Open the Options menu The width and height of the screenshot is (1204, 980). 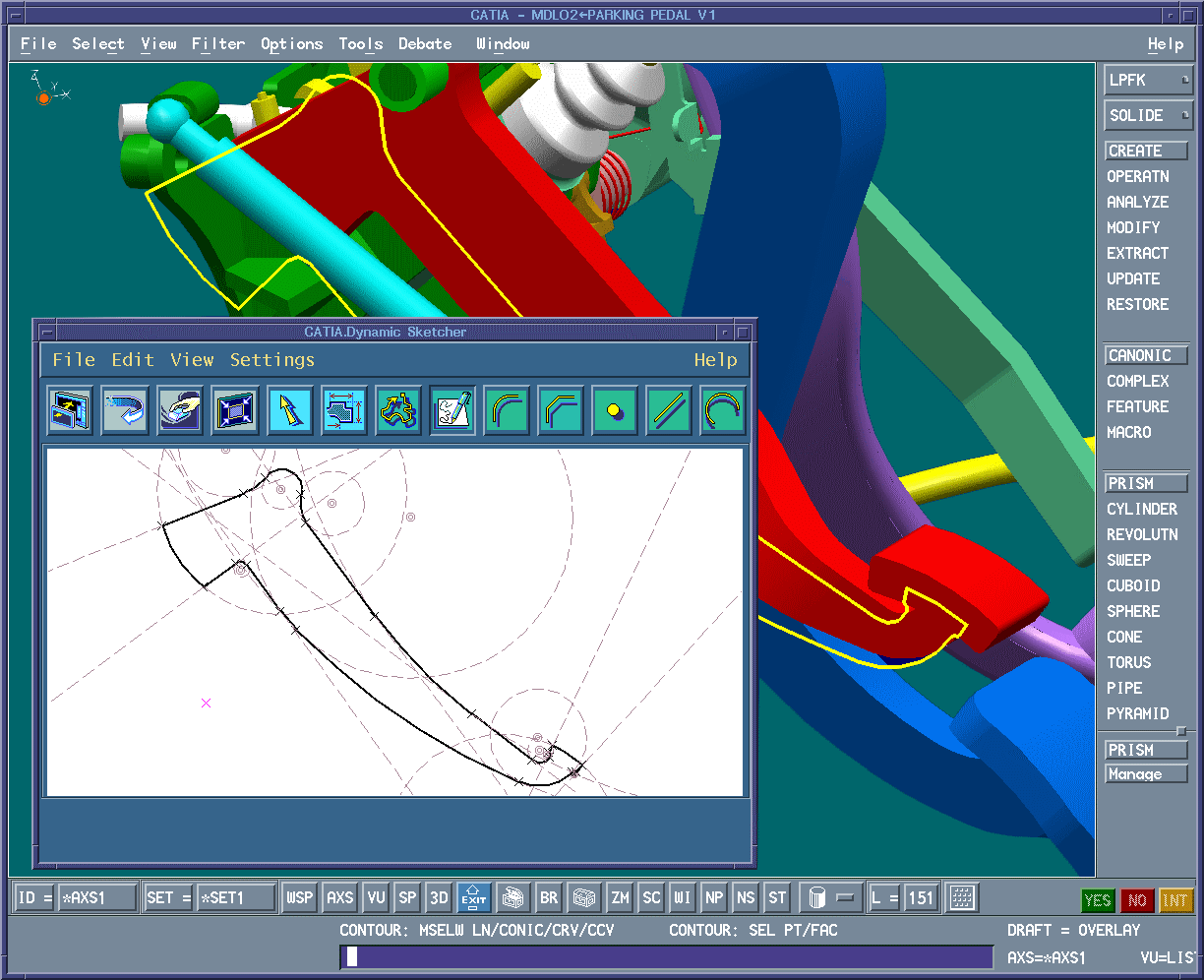[x=292, y=44]
